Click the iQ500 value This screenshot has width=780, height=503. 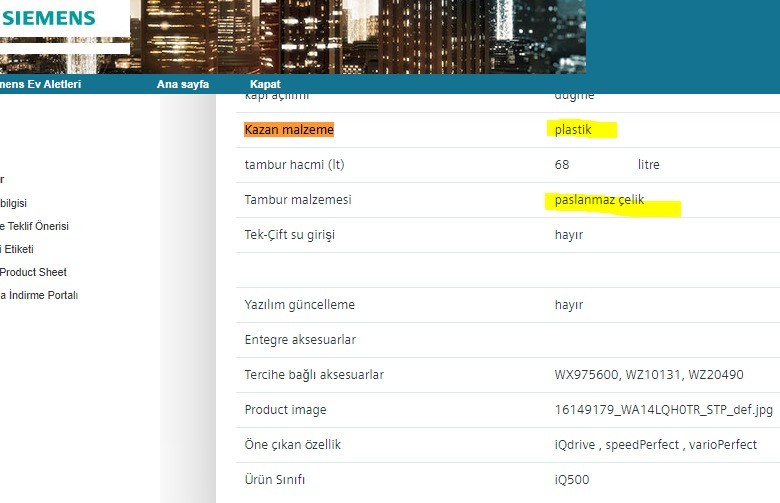572,480
